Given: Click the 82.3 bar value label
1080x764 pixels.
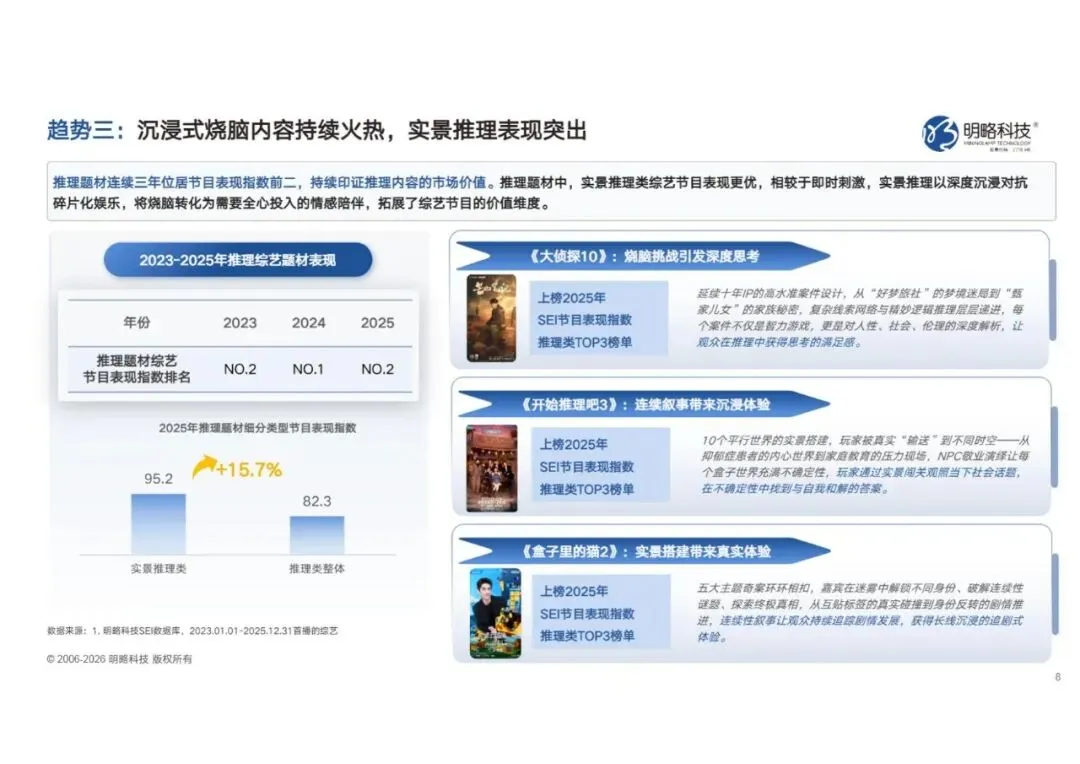Looking at the screenshot, I should point(317,502).
